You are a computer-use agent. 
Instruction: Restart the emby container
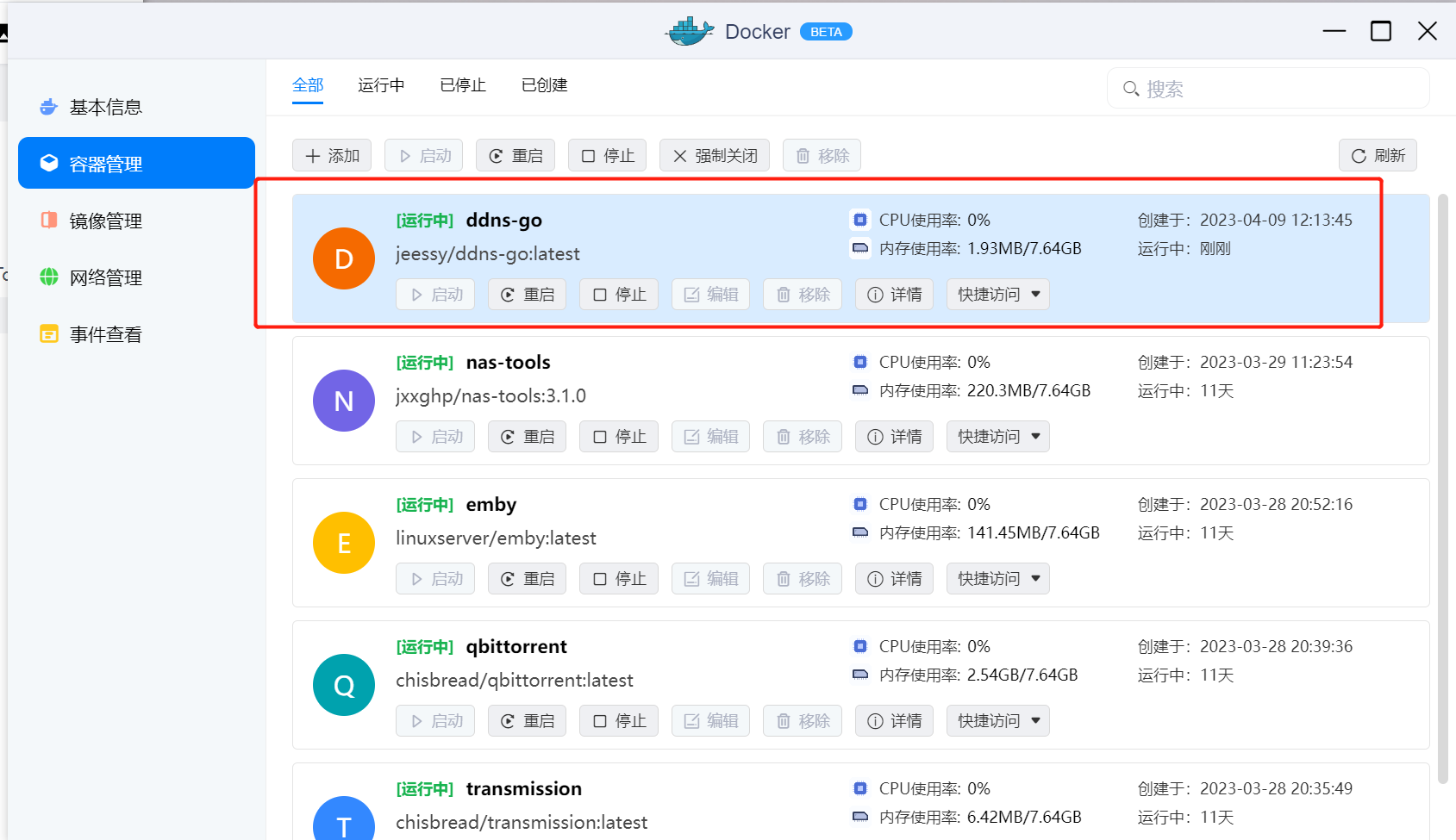(x=528, y=579)
